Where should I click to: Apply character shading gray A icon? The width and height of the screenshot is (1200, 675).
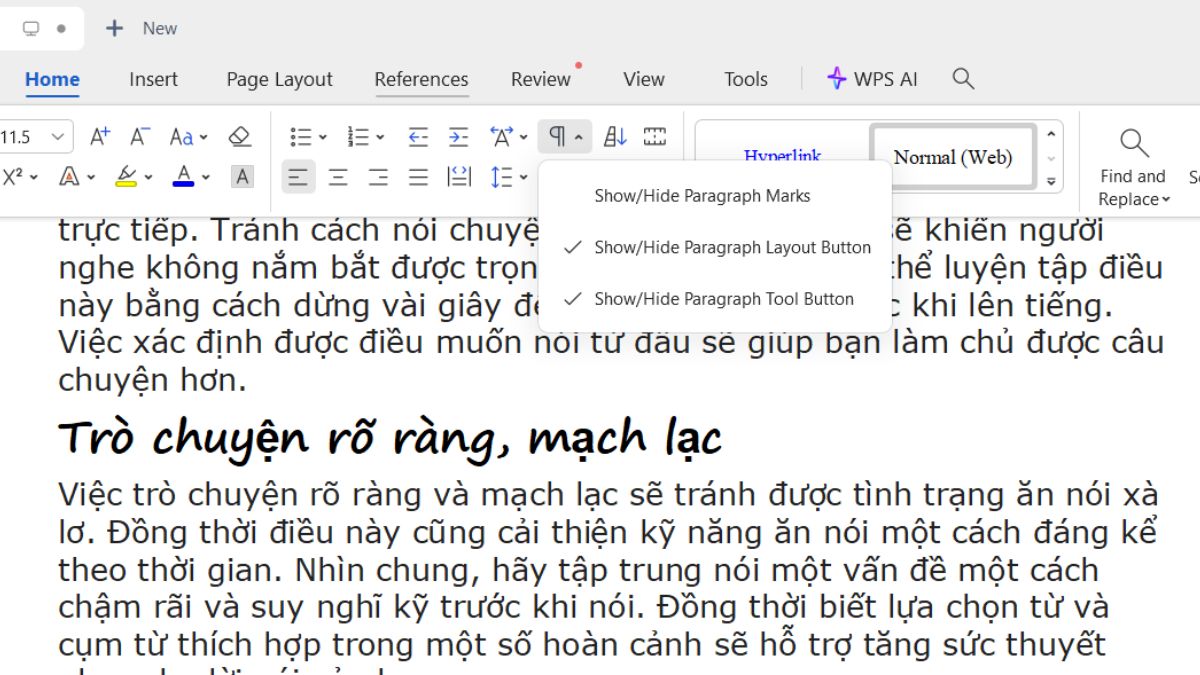242,177
